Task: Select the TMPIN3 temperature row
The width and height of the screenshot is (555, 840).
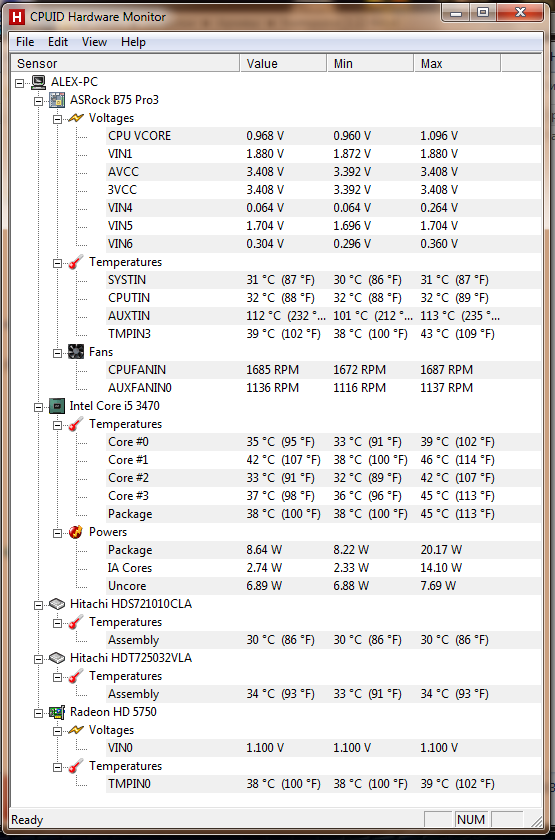Action: [x=324, y=334]
